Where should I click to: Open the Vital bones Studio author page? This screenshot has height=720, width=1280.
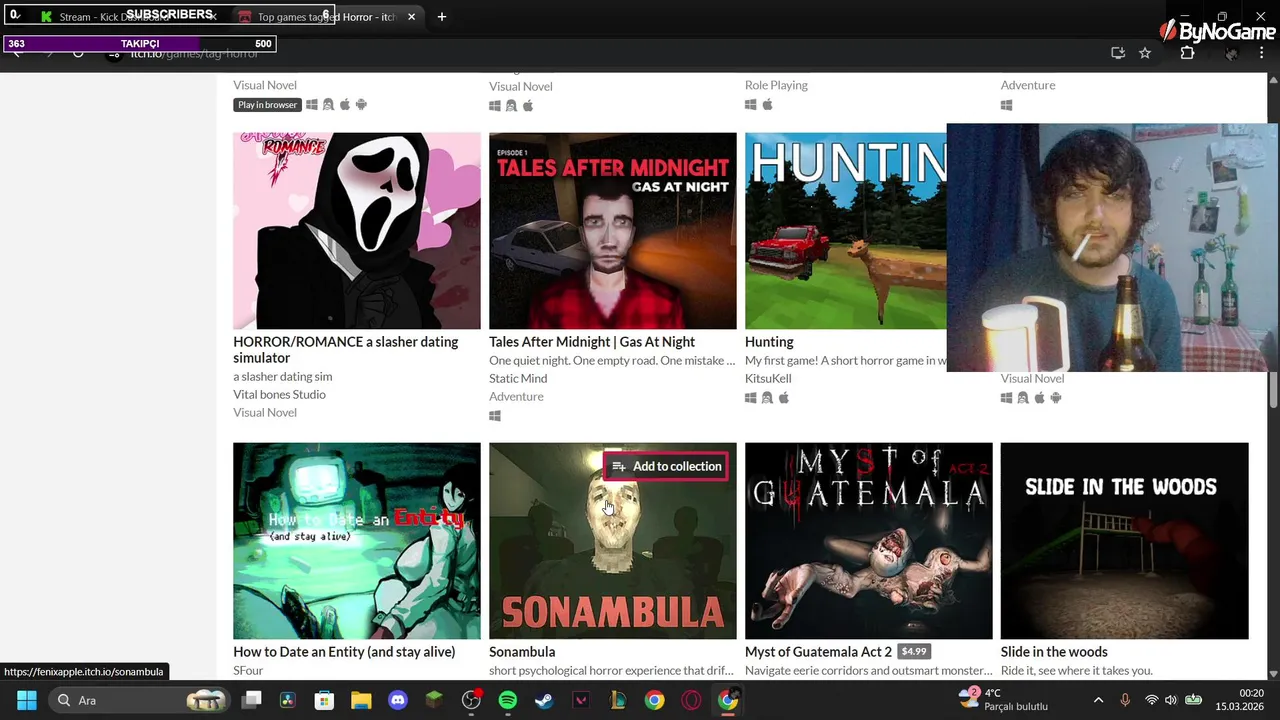tap(279, 394)
